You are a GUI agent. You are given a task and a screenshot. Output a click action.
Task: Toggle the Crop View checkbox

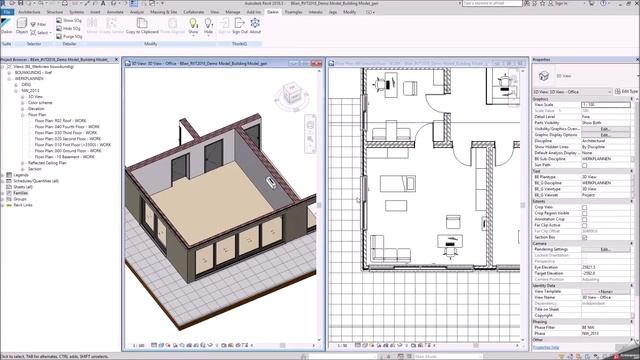point(584,207)
